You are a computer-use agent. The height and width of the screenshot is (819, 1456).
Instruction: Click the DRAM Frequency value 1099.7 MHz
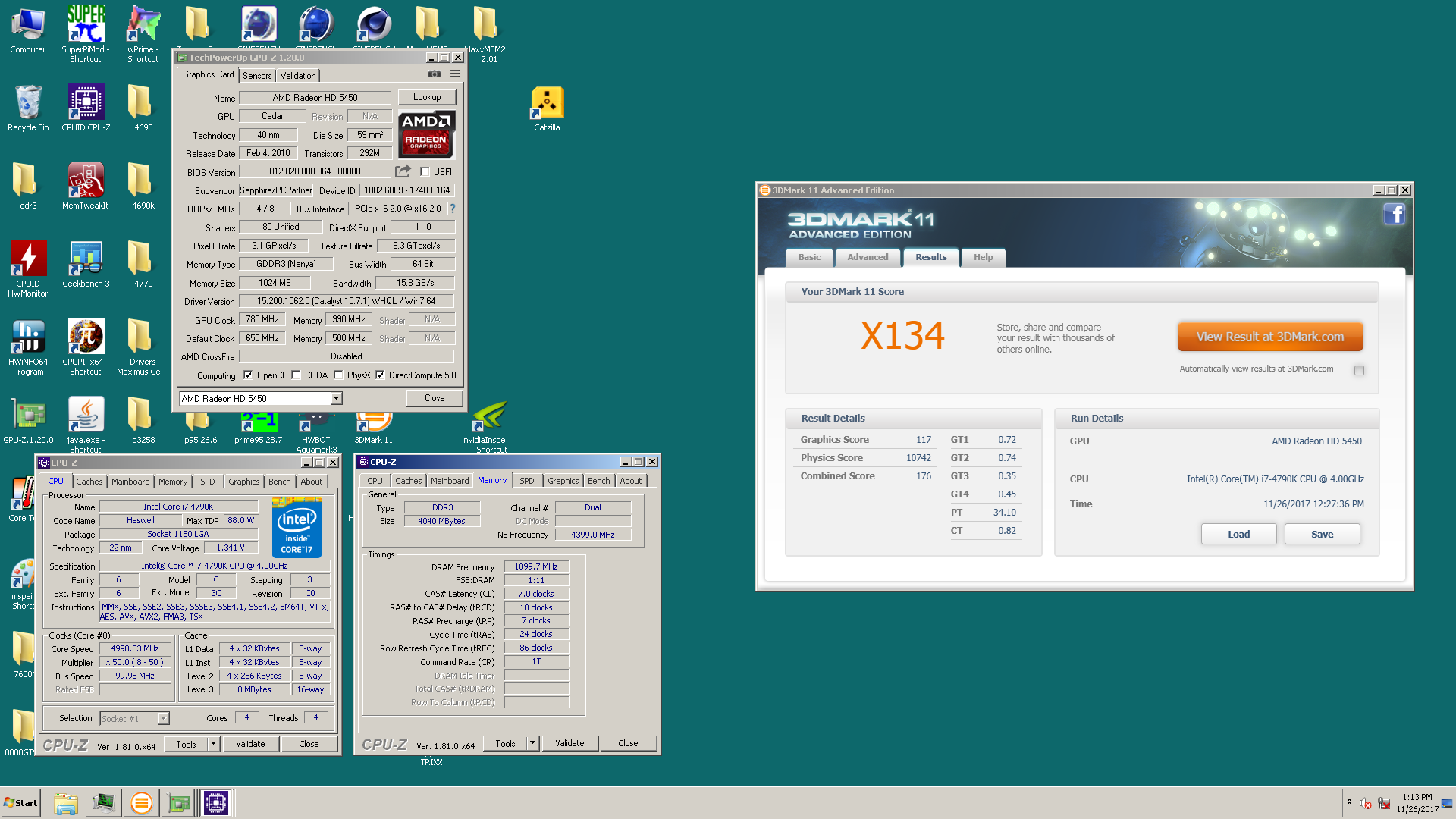click(x=536, y=566)
